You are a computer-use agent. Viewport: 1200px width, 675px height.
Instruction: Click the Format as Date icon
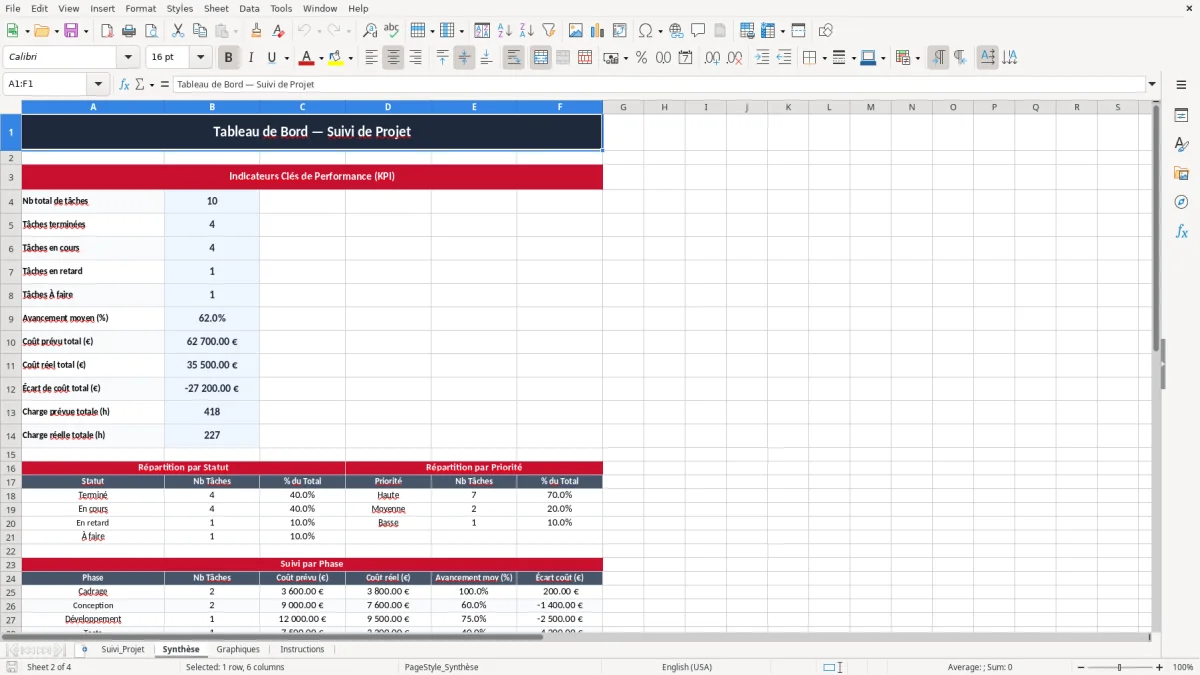686,58
